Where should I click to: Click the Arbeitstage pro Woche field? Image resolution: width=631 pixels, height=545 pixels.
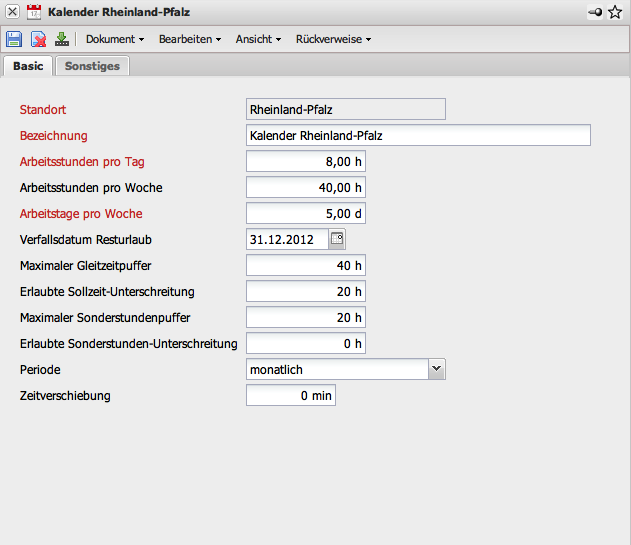(306, 213)
